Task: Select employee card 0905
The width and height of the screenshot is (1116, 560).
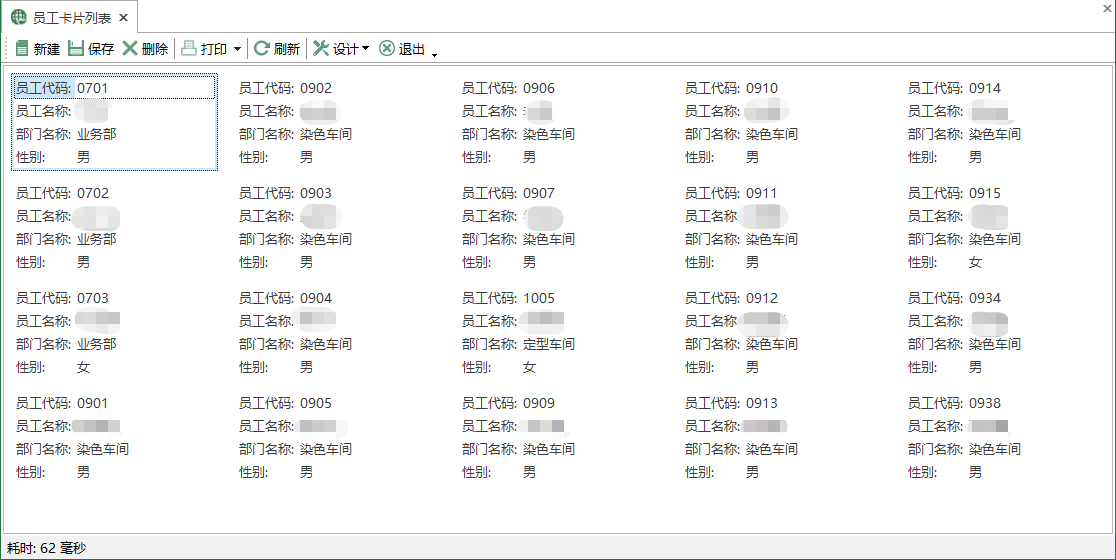Action: 337,438
